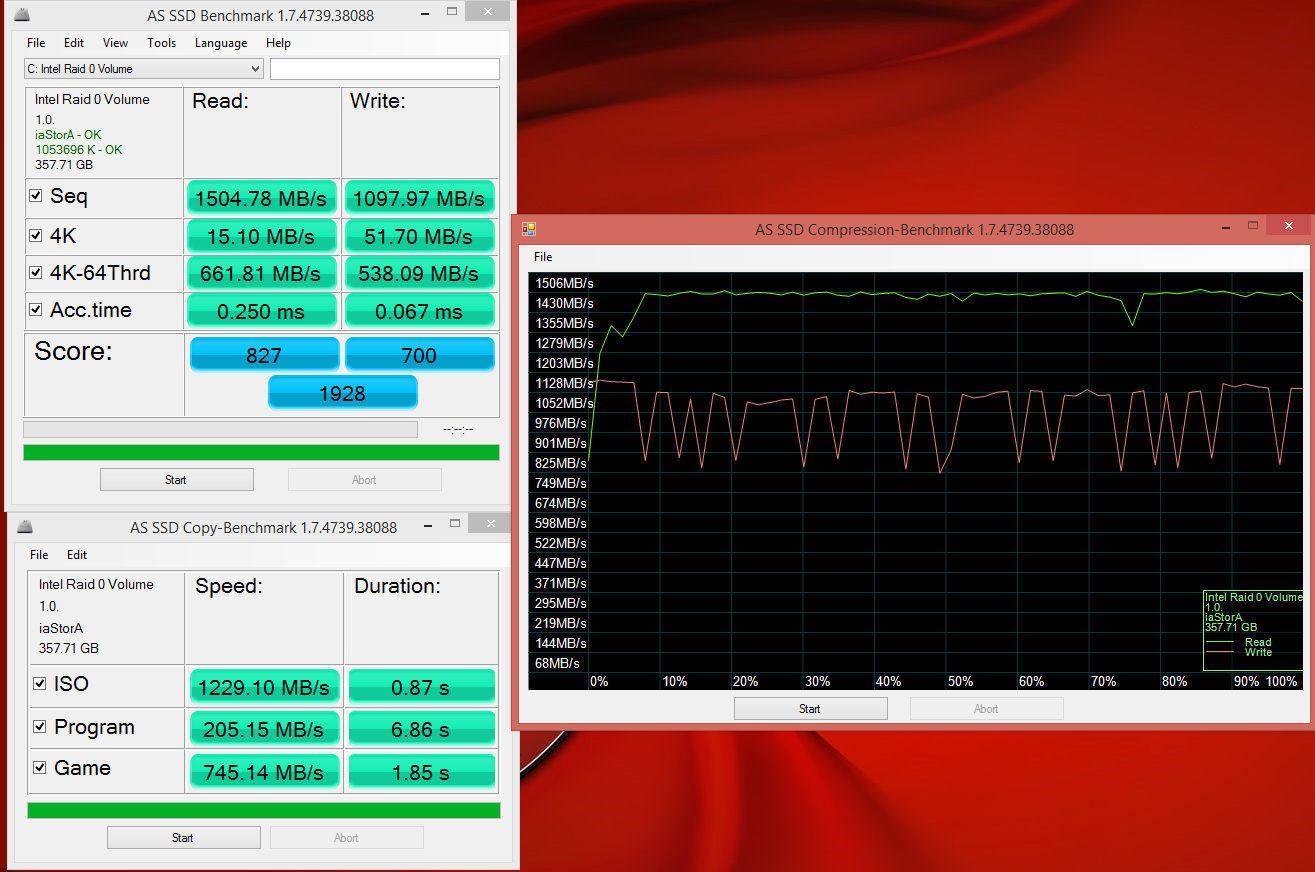Minimize the Copy-Benchmark window
Image resolution: width=1315 pixels, height=872 pixels.
pyautogui.click(x=423, y=525)
